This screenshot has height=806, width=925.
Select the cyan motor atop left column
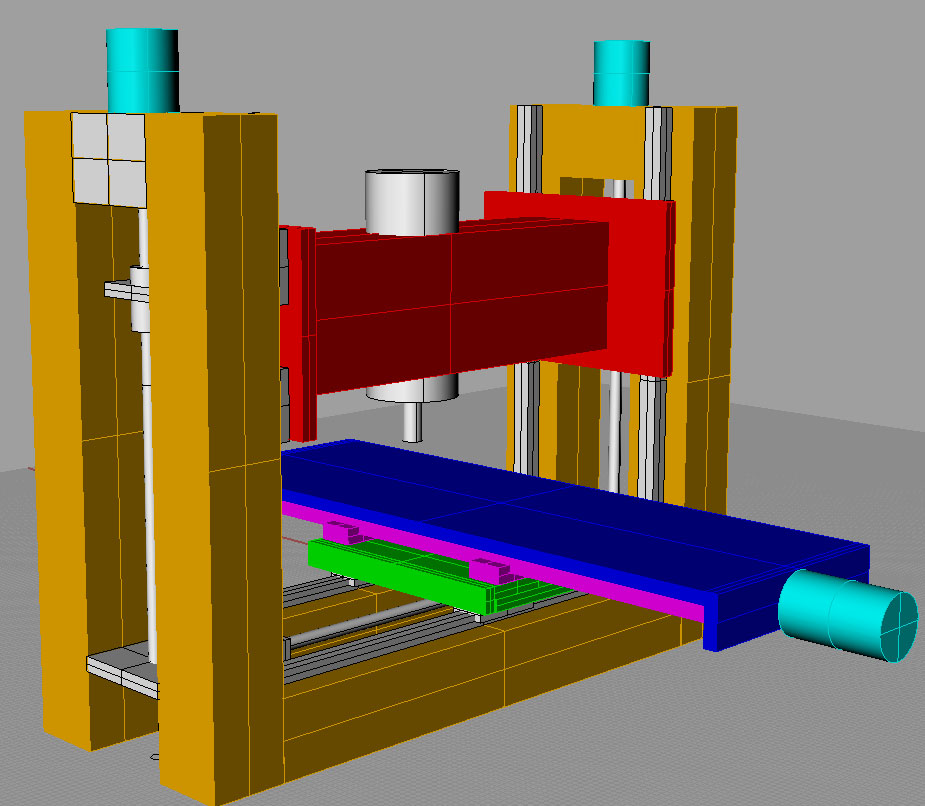pyautogui.click(x=142, y=70)
